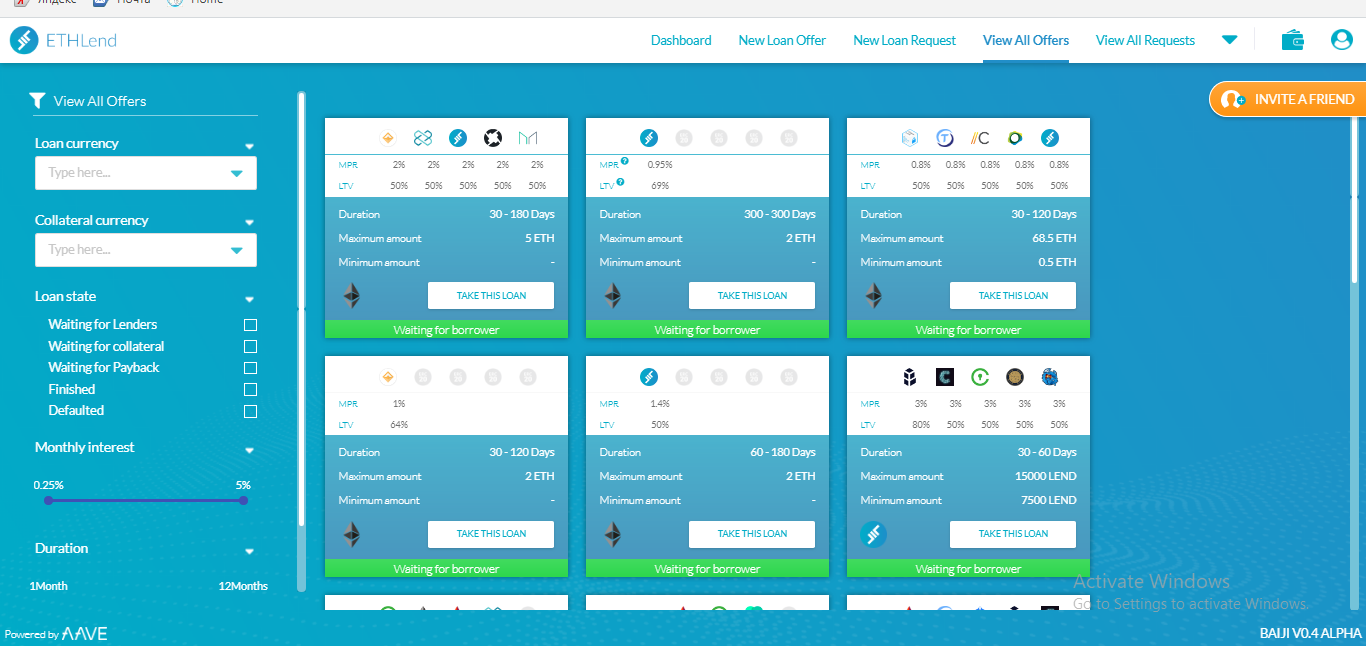Viewport: 1366px width, 646px height.
Task: Enable the Waiting for Lenders checkbox
Action: coord(250,325)
